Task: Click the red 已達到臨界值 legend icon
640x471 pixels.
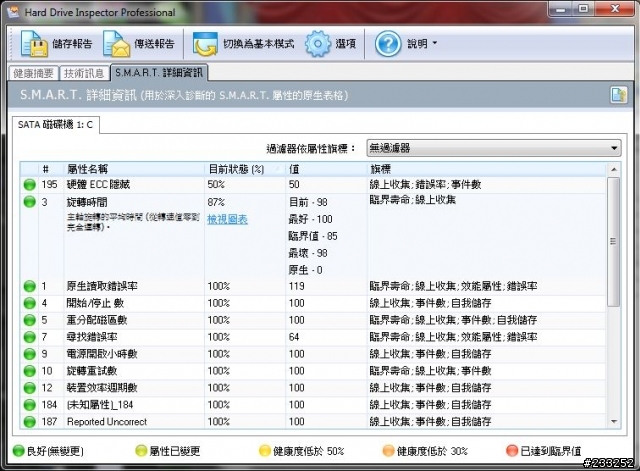Action: [x=512, y=451]
